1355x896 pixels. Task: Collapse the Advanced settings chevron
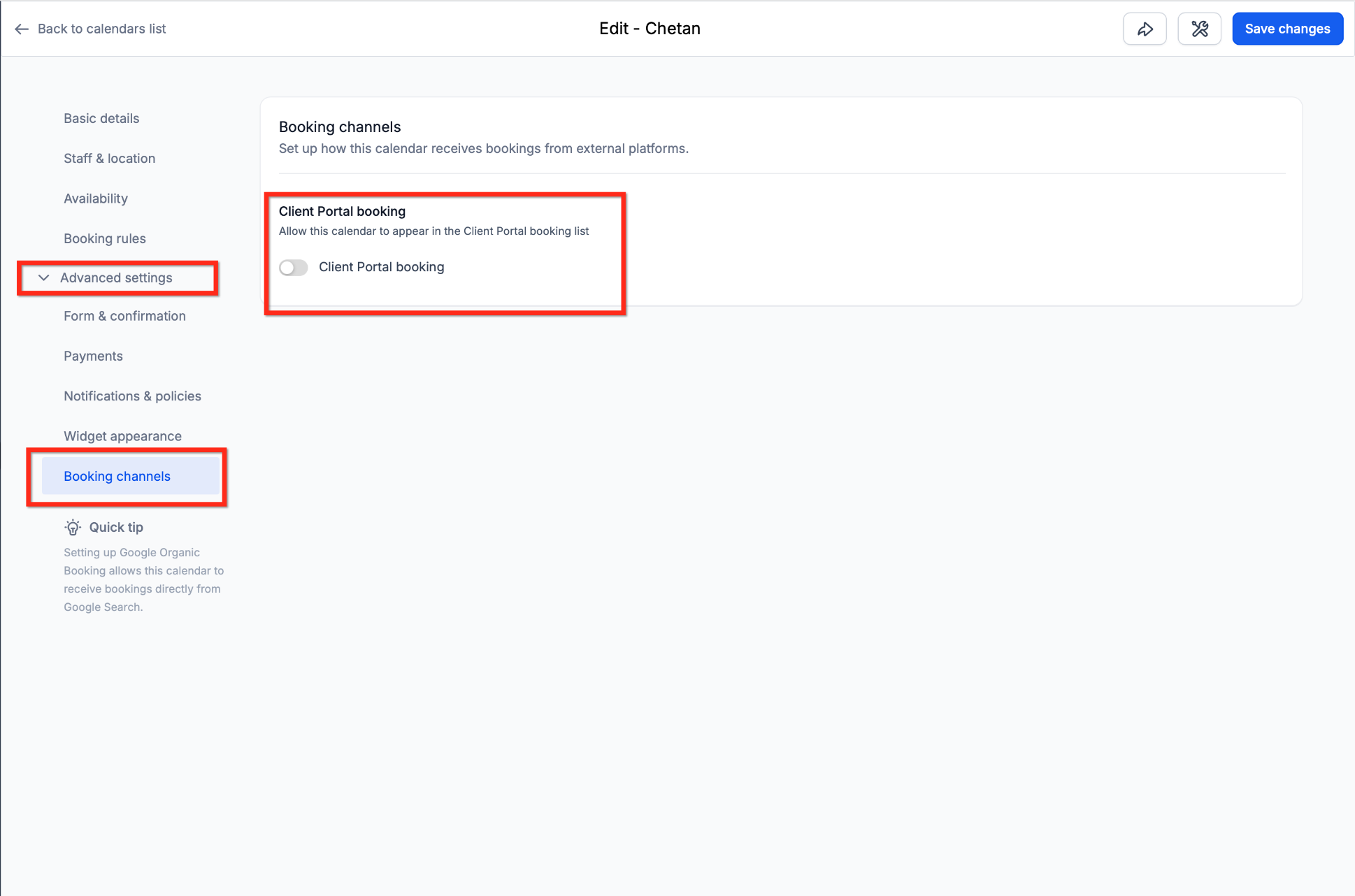[43, 277]
